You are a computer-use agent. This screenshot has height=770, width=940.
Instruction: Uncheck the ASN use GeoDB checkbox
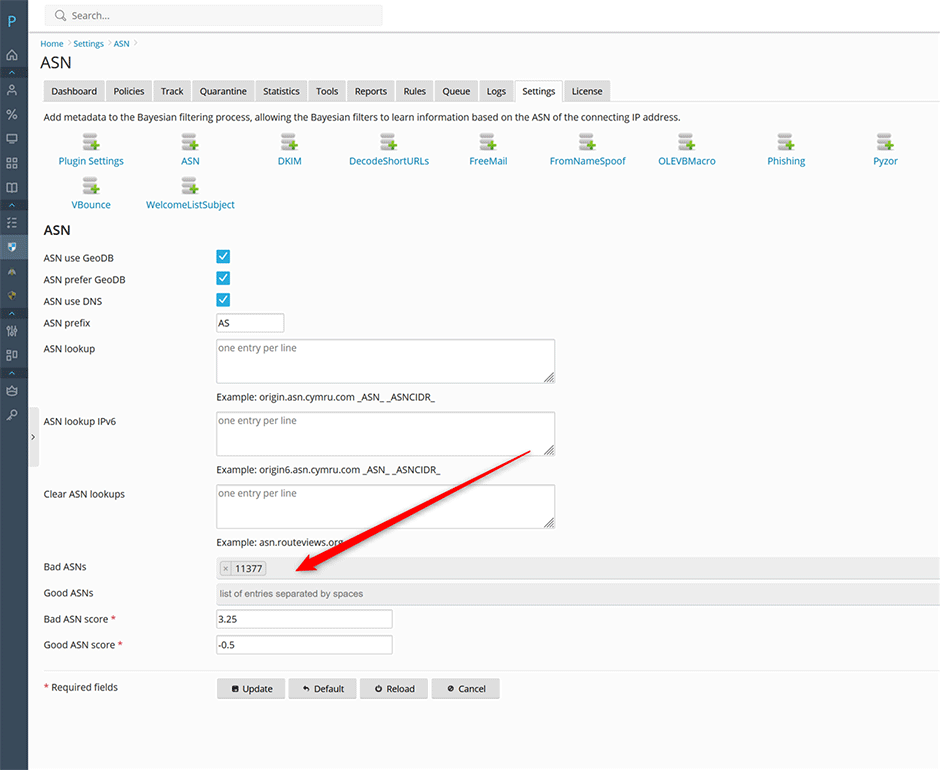tap(223, 257)
